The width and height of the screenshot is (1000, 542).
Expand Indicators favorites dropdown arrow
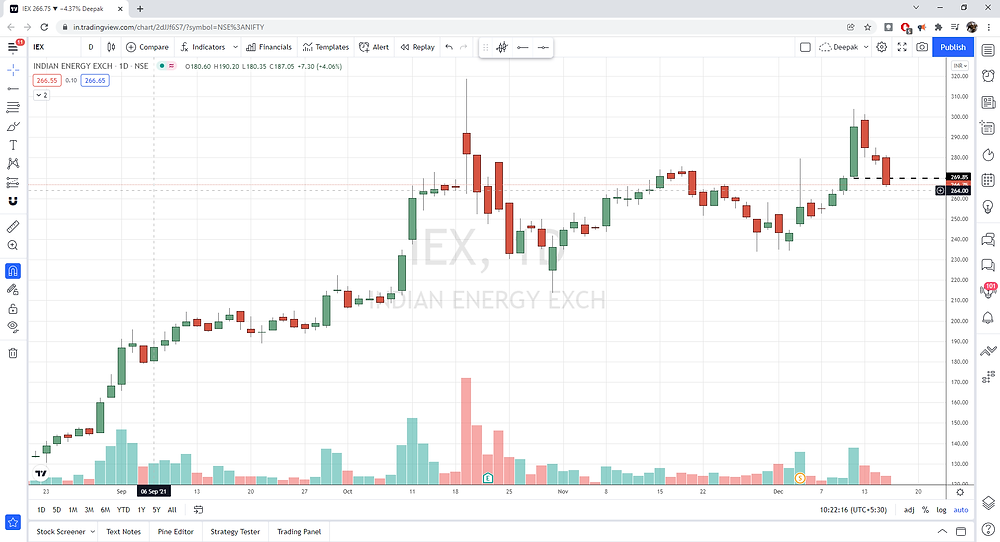click(x=235, y=47)
